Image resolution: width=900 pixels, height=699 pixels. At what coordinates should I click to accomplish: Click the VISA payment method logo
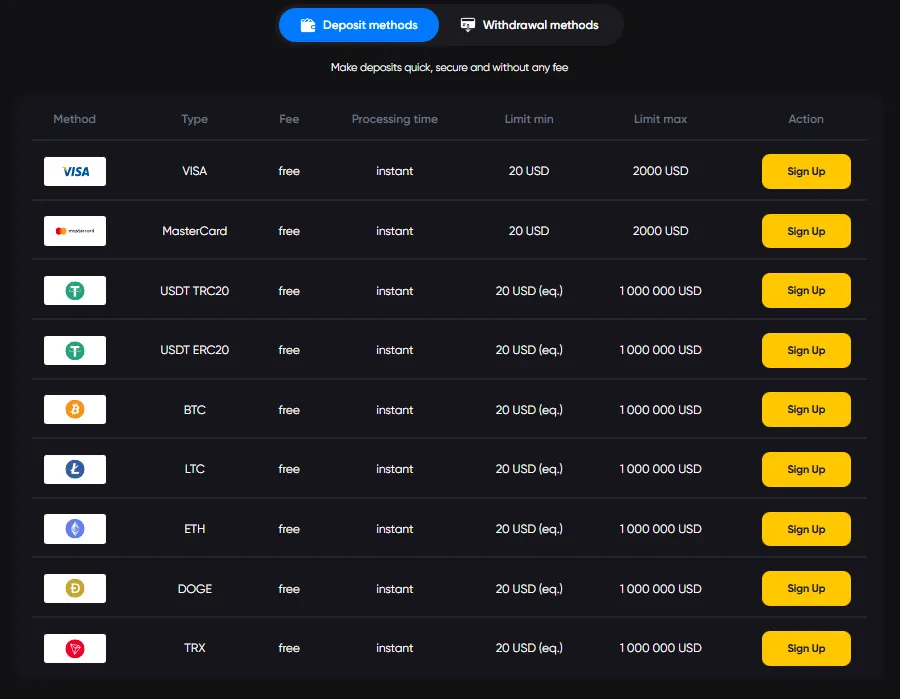point(74,171)
